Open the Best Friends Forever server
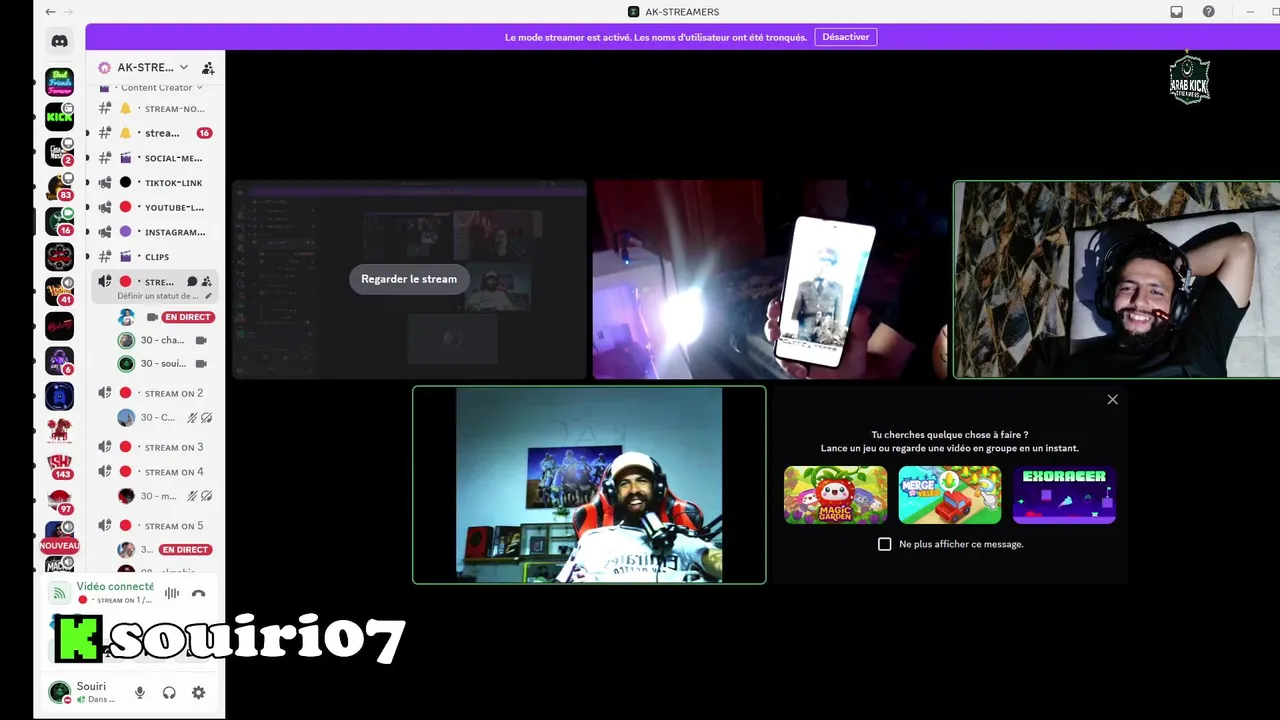This screenshot has width=1280, height=720. pyautogui.click(x=59, y=82)
